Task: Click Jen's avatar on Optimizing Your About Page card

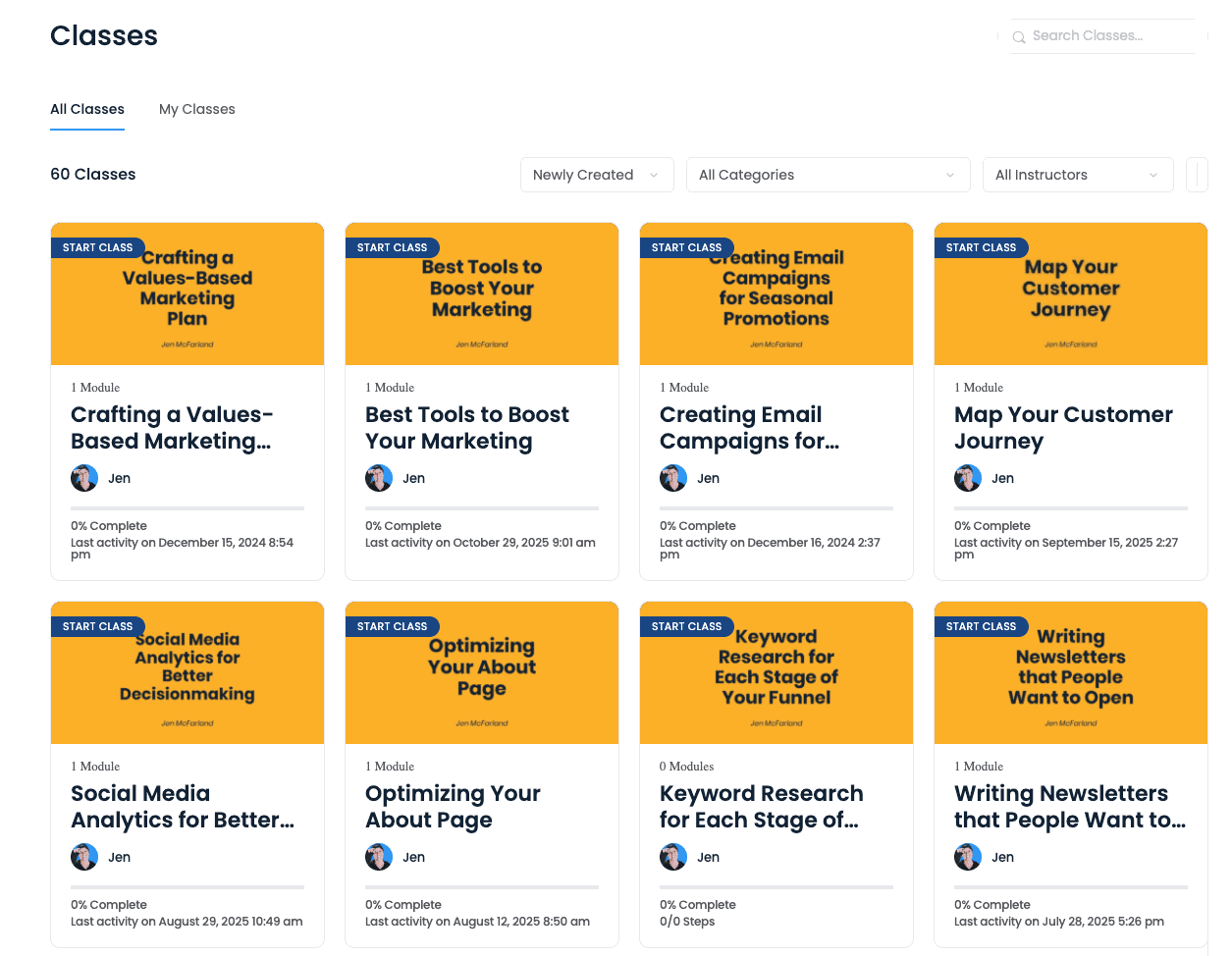Action: pos(379,857)
